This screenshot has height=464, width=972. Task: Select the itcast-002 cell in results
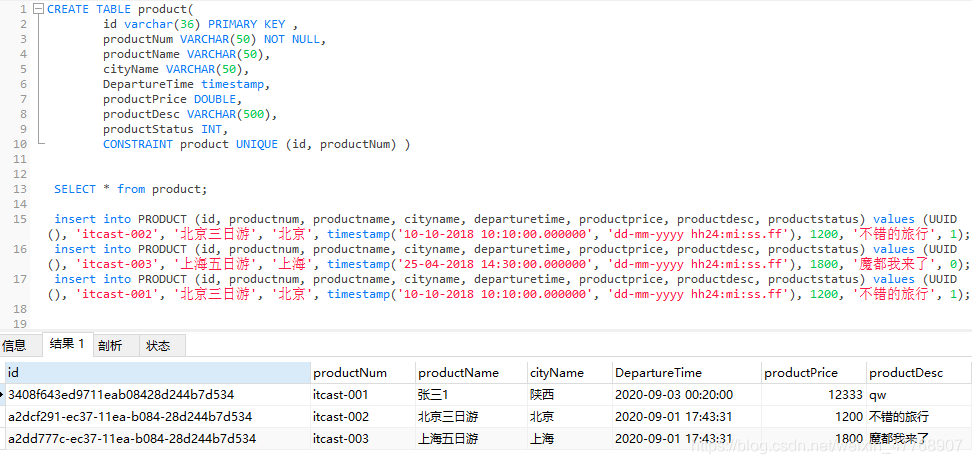pyautogui.click(x=363, y=417)
